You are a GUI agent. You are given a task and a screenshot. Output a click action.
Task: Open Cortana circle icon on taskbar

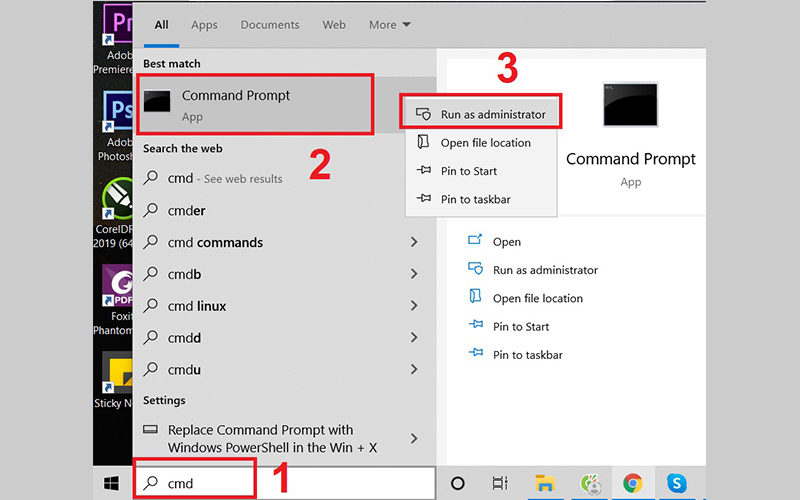(458, 483)
